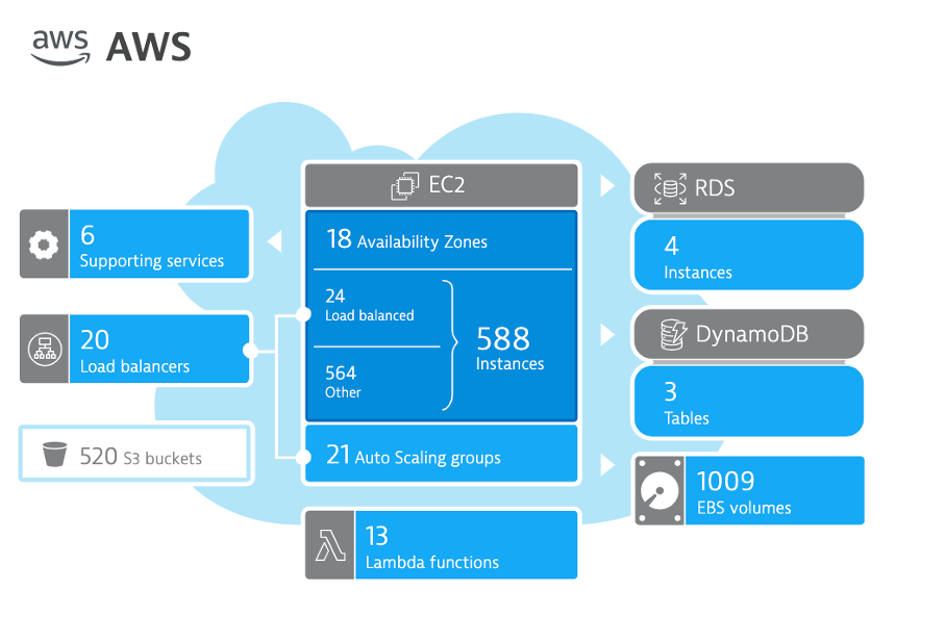Expand the arrow pointing to DynamoDB
Screen dimensions: 945x641
[x=606, y=334]
